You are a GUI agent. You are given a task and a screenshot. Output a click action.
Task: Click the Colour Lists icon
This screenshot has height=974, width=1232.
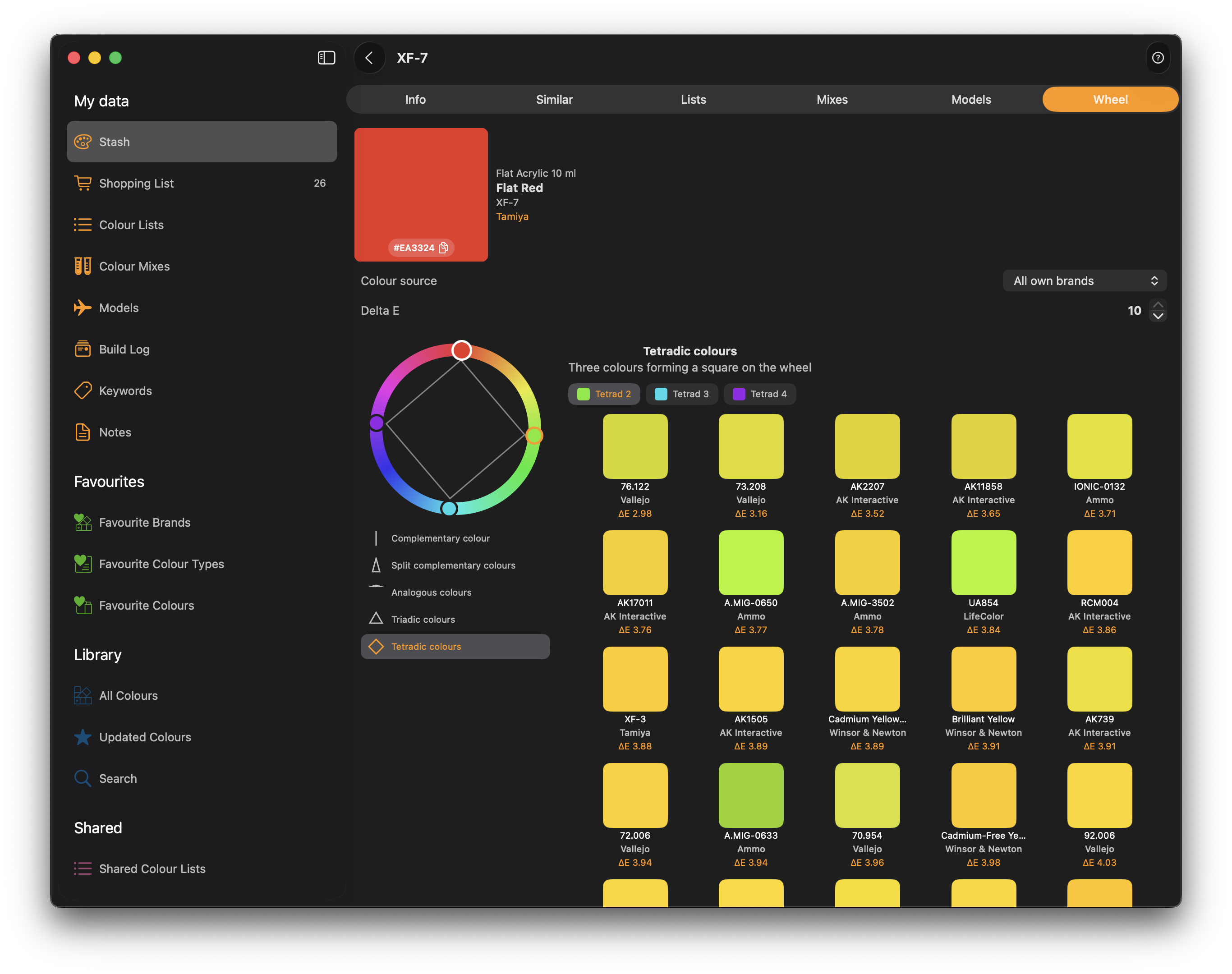(83, 225)
